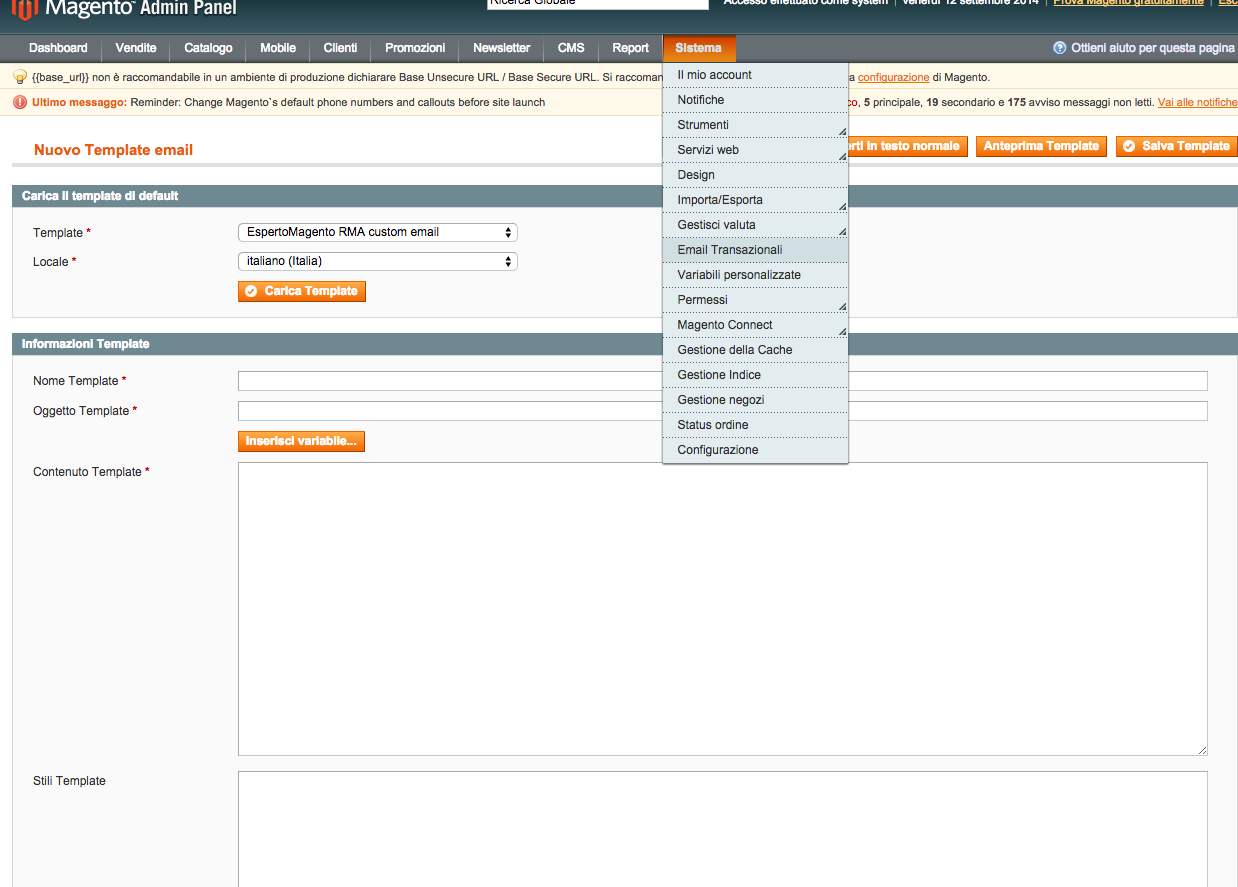Click the Carica Template button

click(x=302, y=291)
